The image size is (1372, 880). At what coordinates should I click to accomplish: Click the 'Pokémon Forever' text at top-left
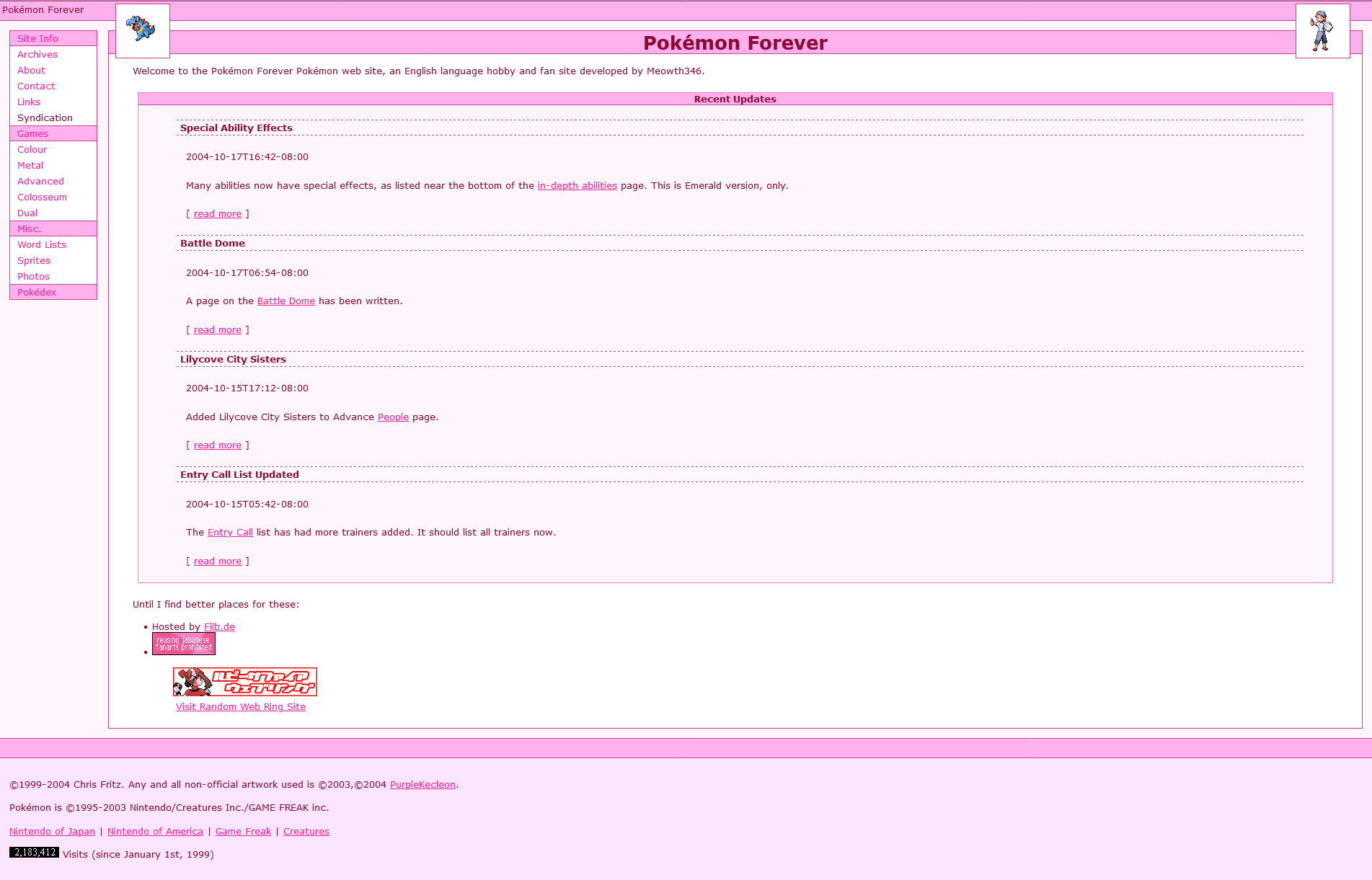click(x=43, y=9)
